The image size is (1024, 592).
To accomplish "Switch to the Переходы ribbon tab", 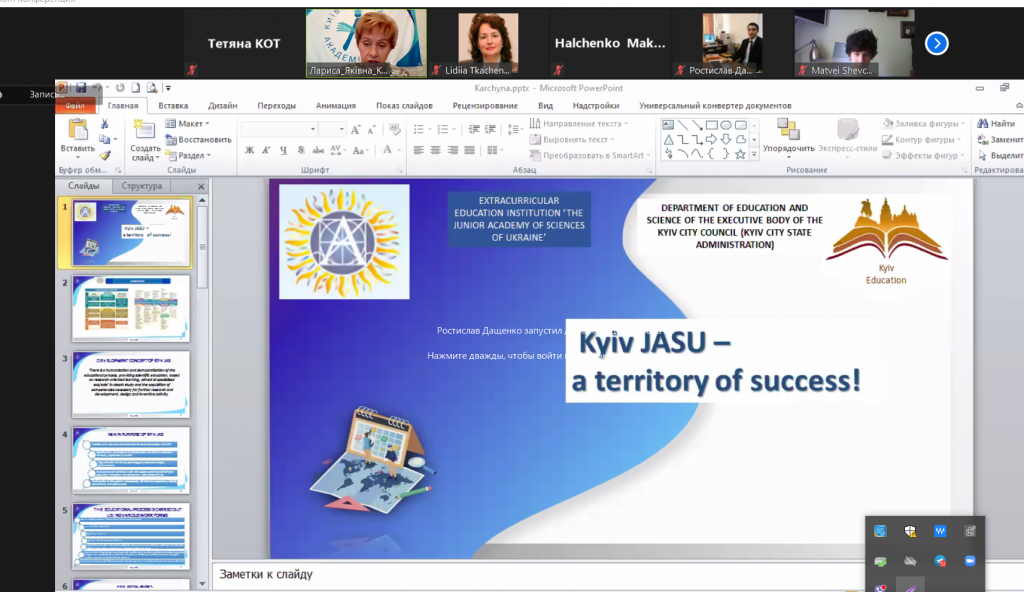I will 276,105.
